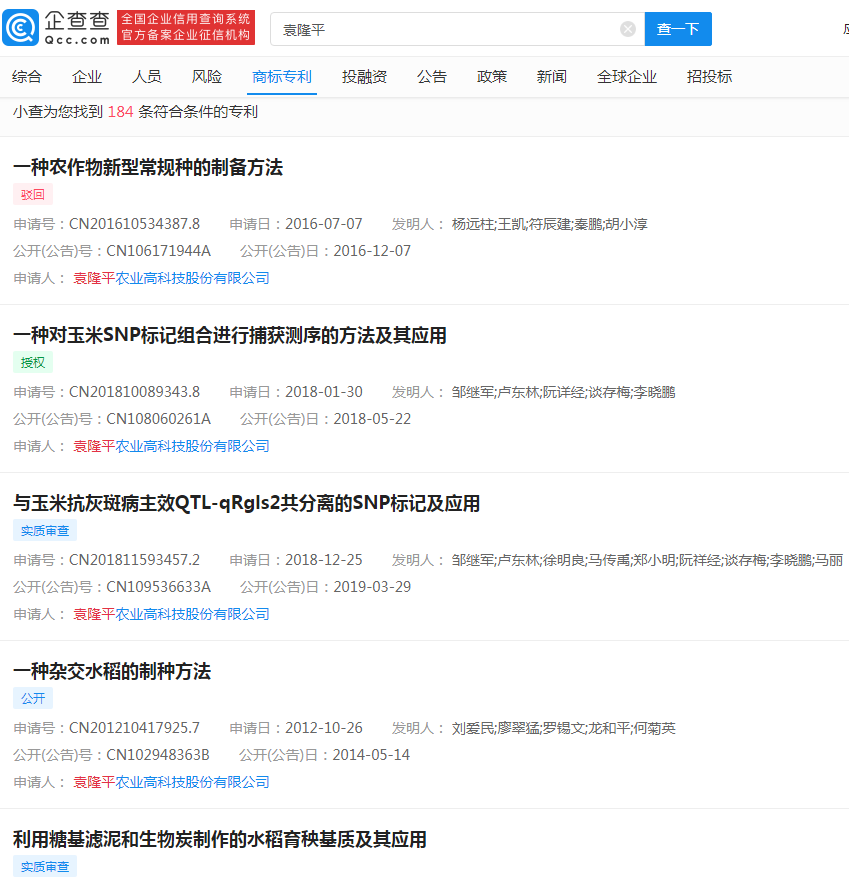Click the 驳回 status tag on the first patent

[x=33, y=196]
